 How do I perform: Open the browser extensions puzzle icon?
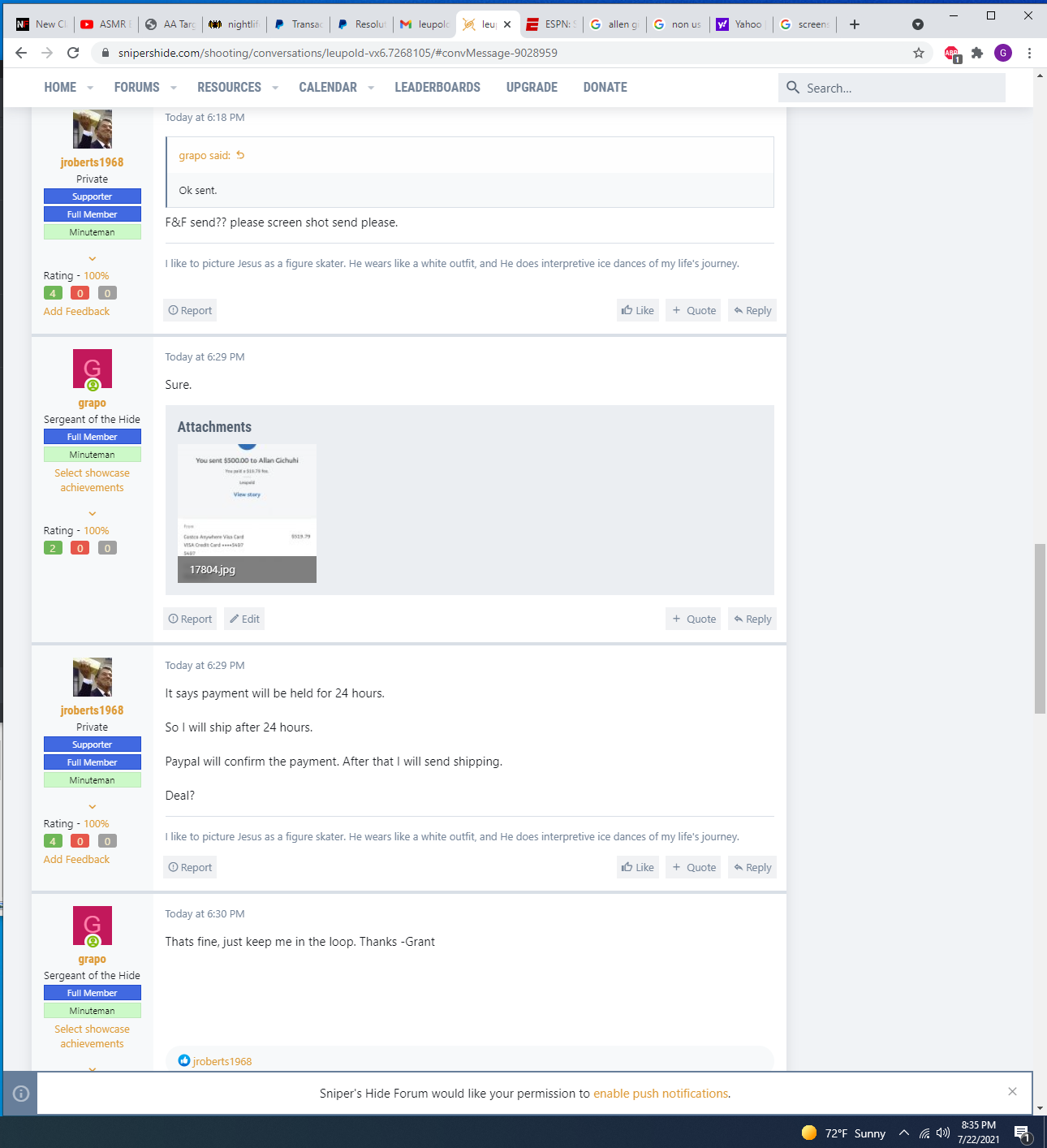(977, 53)
